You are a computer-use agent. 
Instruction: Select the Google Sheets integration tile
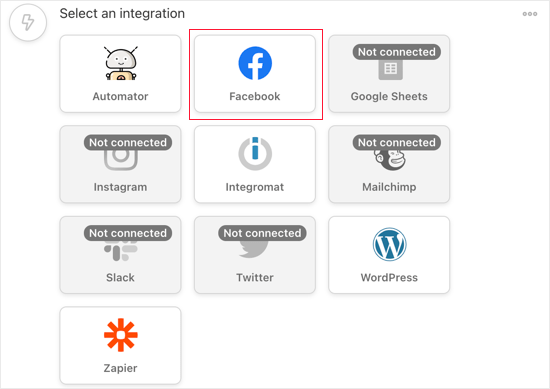tap(389, 74)
